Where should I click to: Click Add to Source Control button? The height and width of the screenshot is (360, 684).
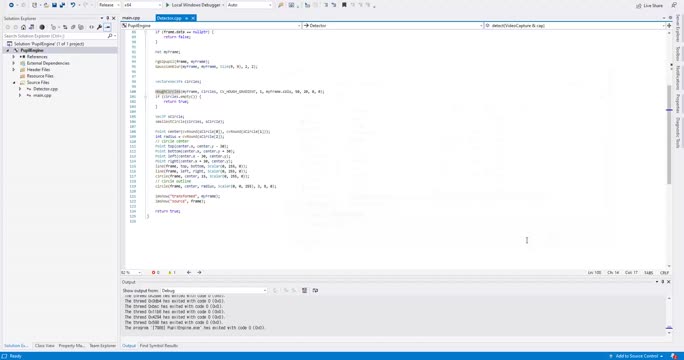[636, 356]
